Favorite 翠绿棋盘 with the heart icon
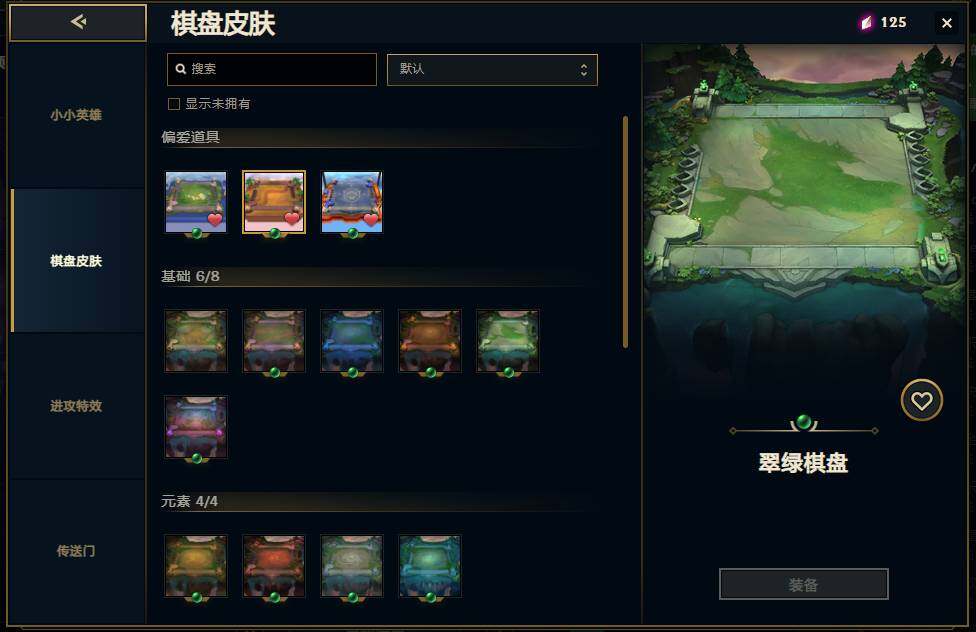Screen dimensions: 976x632 tap(921, 400)
